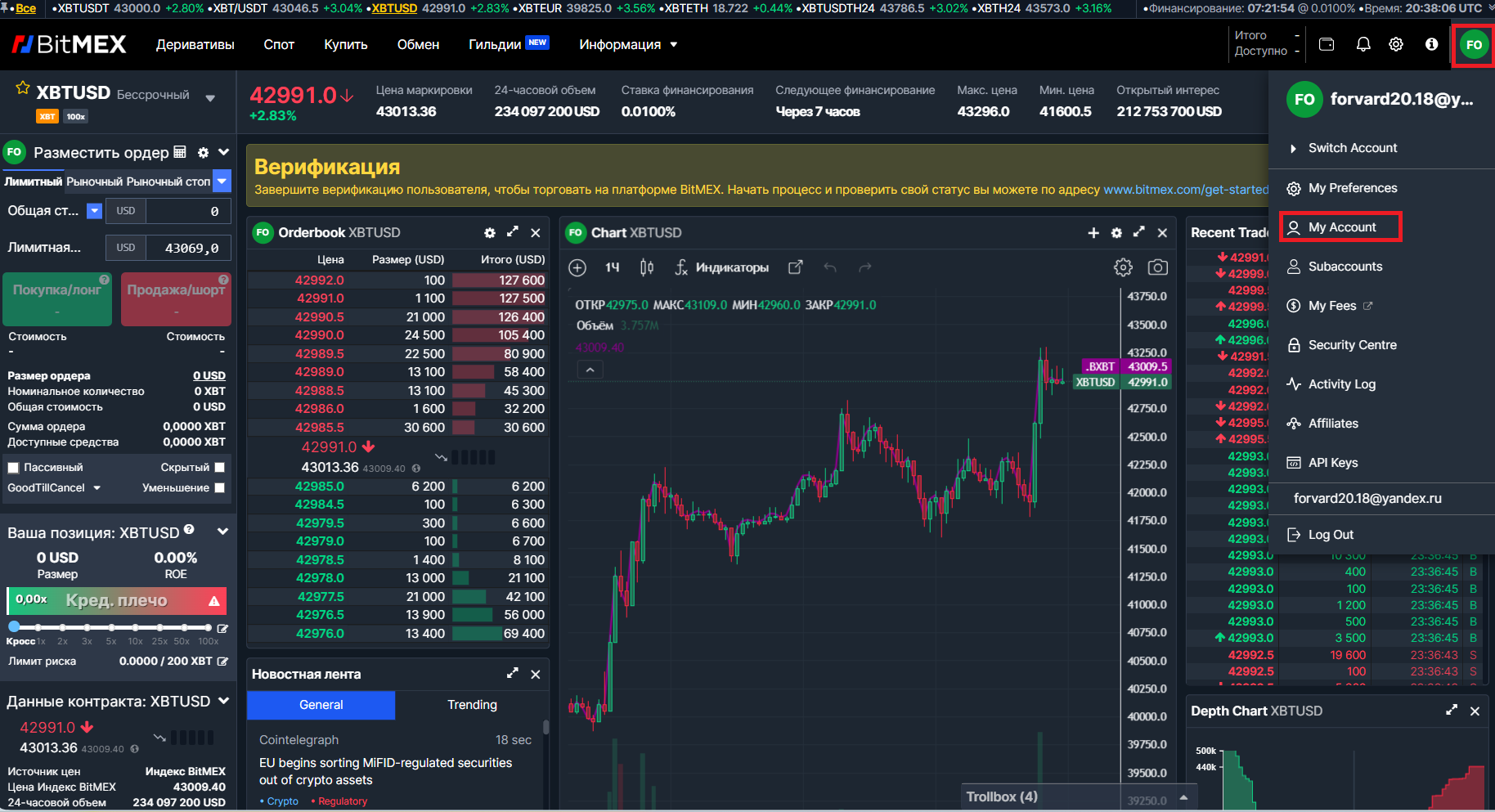Open notifications bell icon
This screenshot has width=1495, height=812.
pos(1363,45)
